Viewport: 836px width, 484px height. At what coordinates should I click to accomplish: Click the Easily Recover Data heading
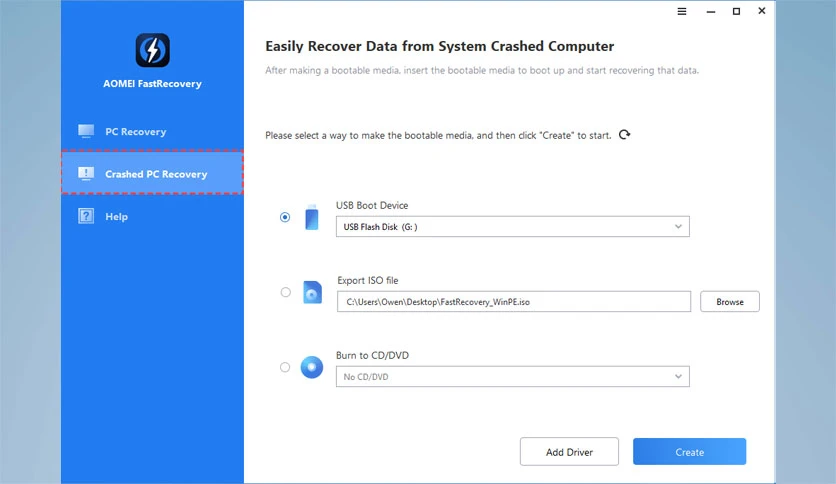[440, 46]
